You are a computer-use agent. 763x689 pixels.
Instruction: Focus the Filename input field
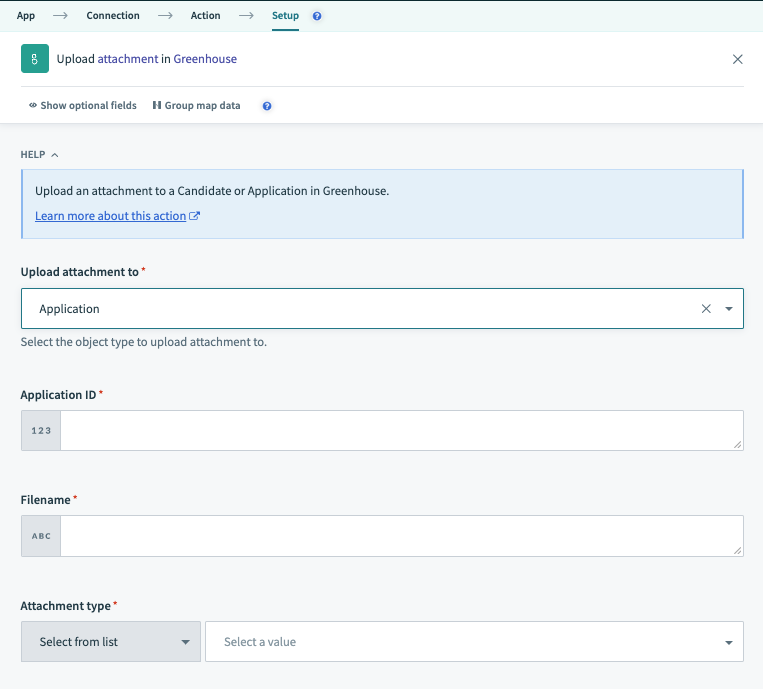click(x=402, y=536)
